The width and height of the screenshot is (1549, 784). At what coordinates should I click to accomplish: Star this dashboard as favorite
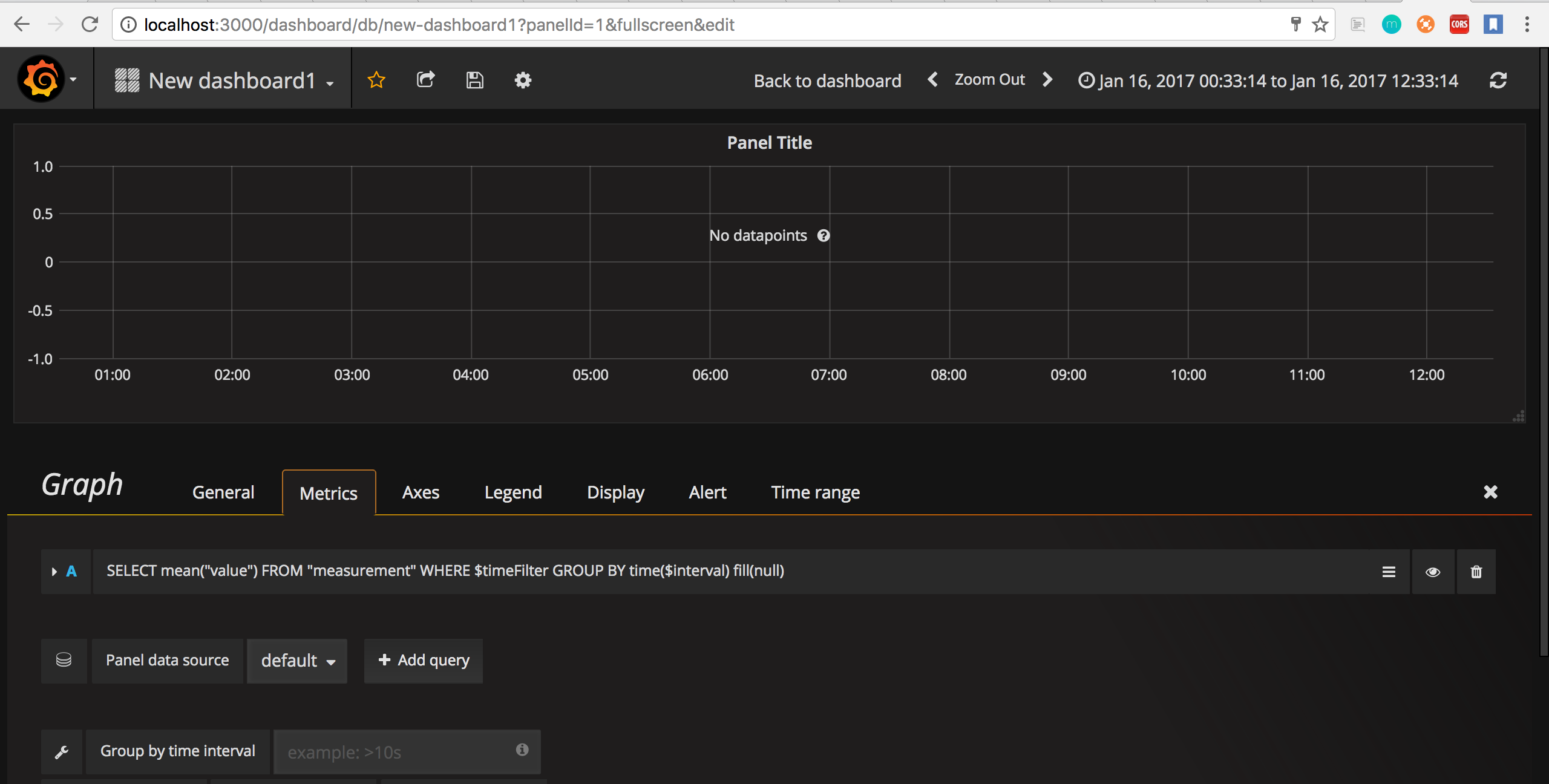click(x=376, y=80)
